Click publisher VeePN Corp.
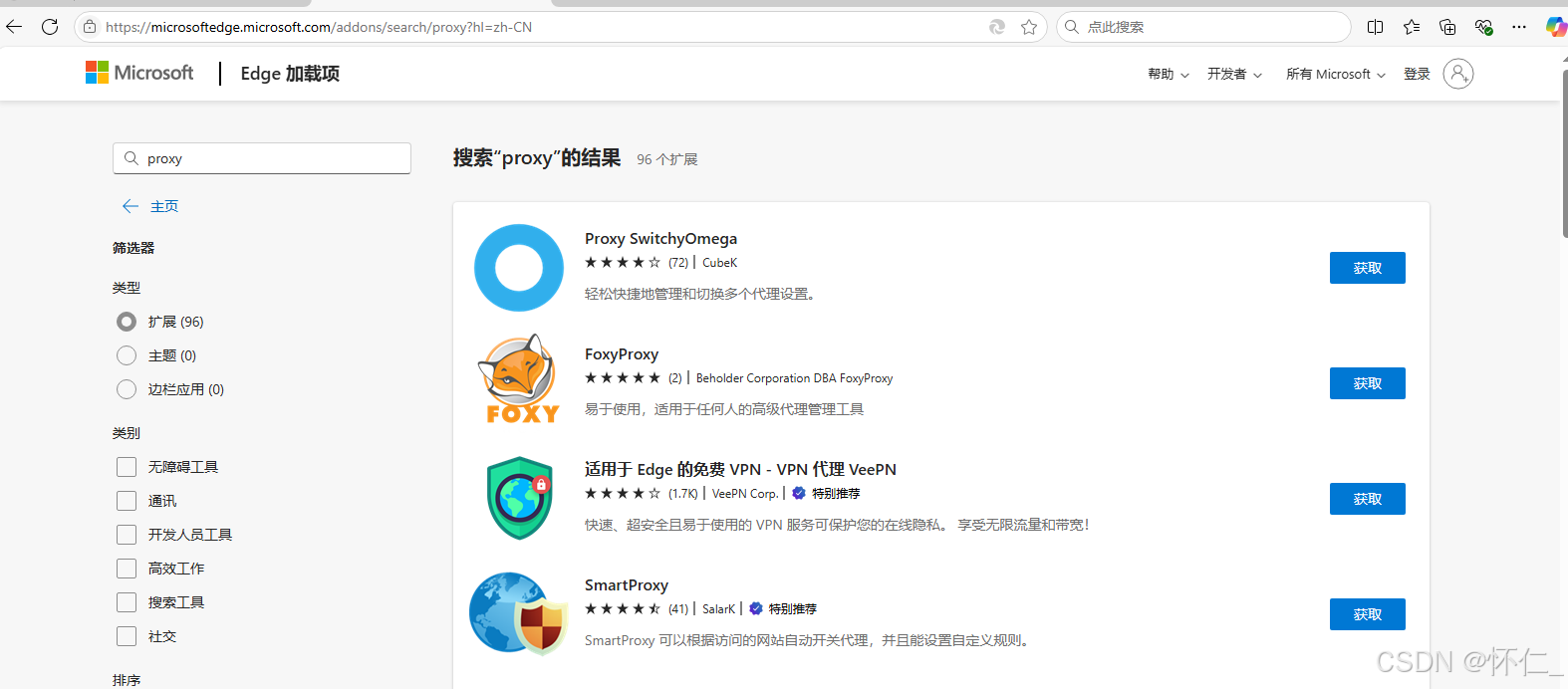 pos(745,494)
